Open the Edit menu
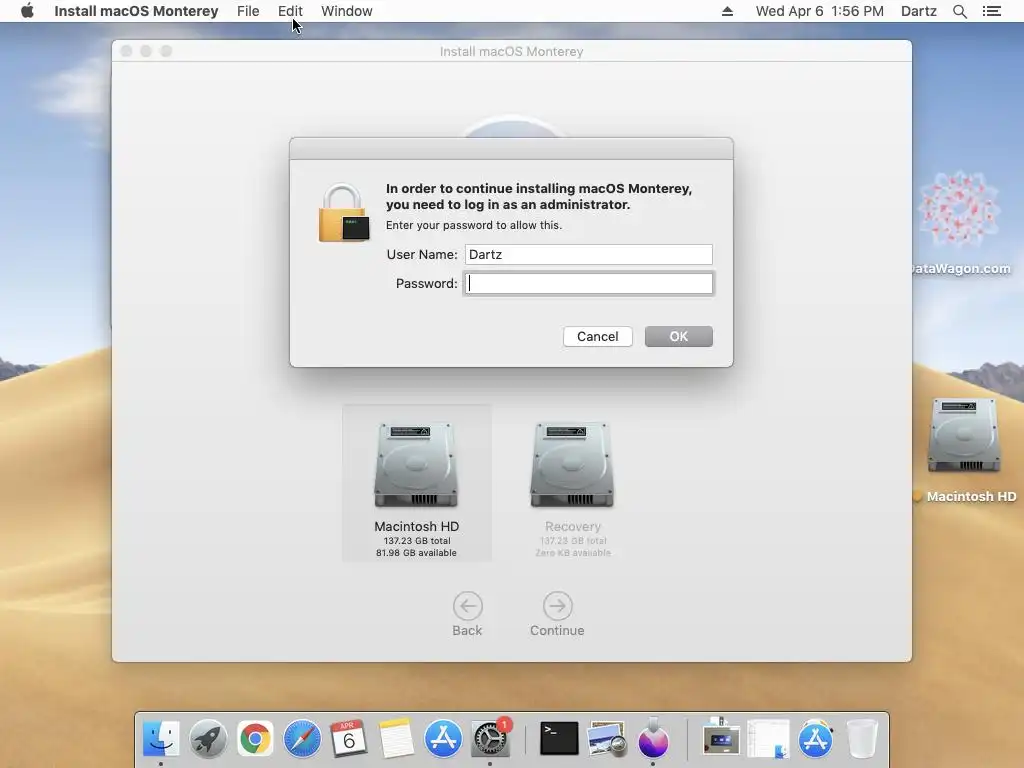The width and height of the screenshot is (1024, 768). coord(290,11)
